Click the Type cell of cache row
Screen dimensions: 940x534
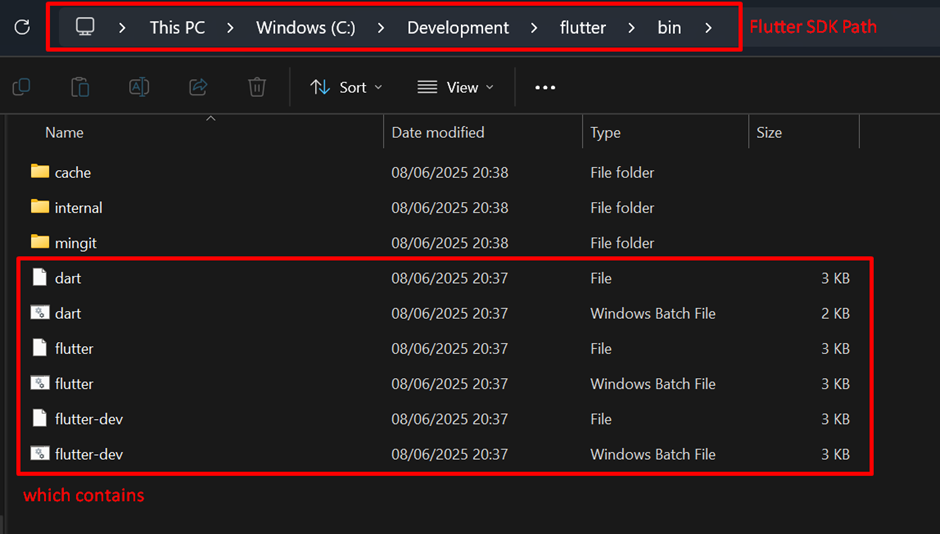coord(622,173)
